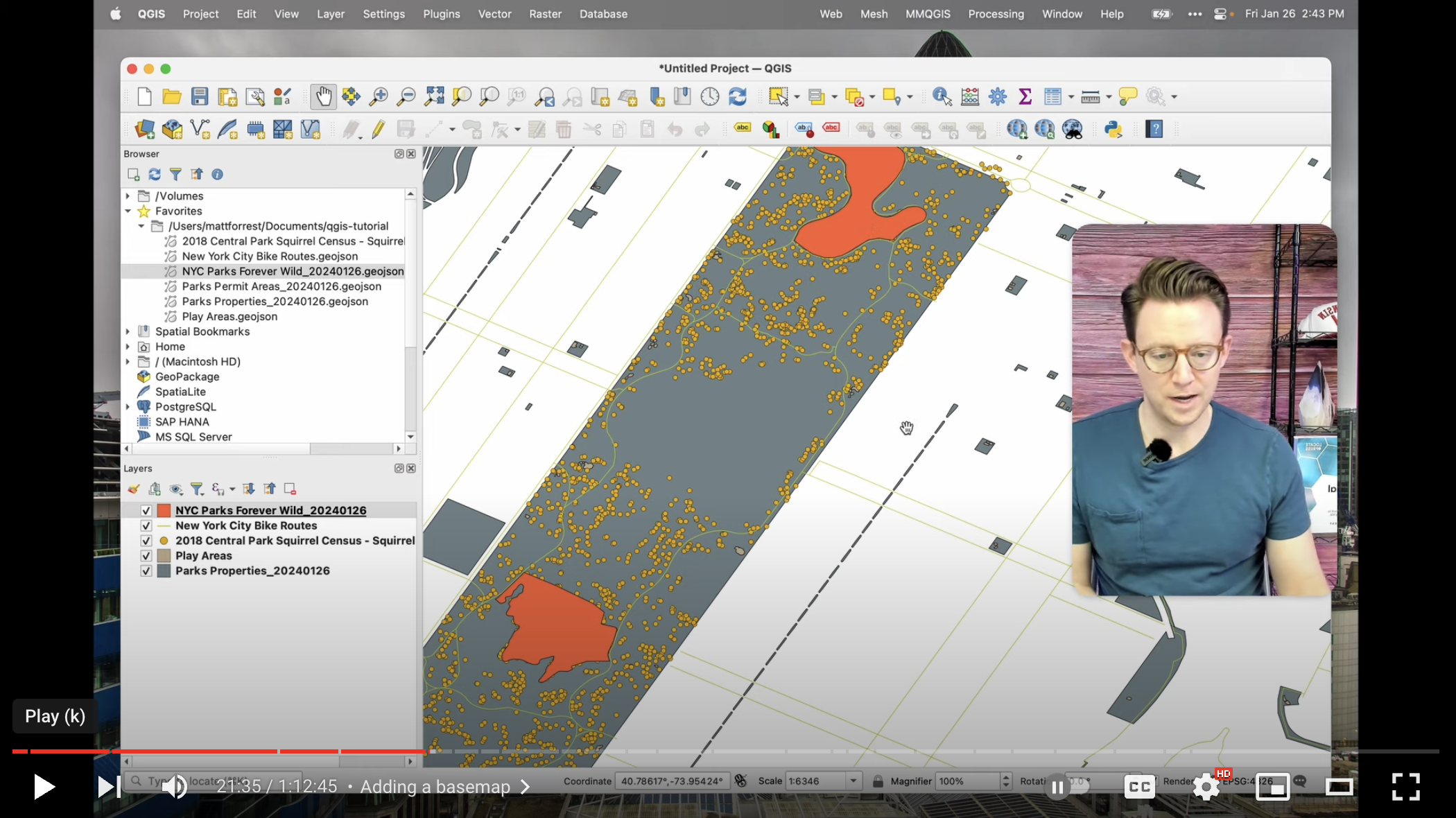Click the Statistical Summary sigma icon
The width and height of the screenshot is (1456, 818).
[1025, 96]
